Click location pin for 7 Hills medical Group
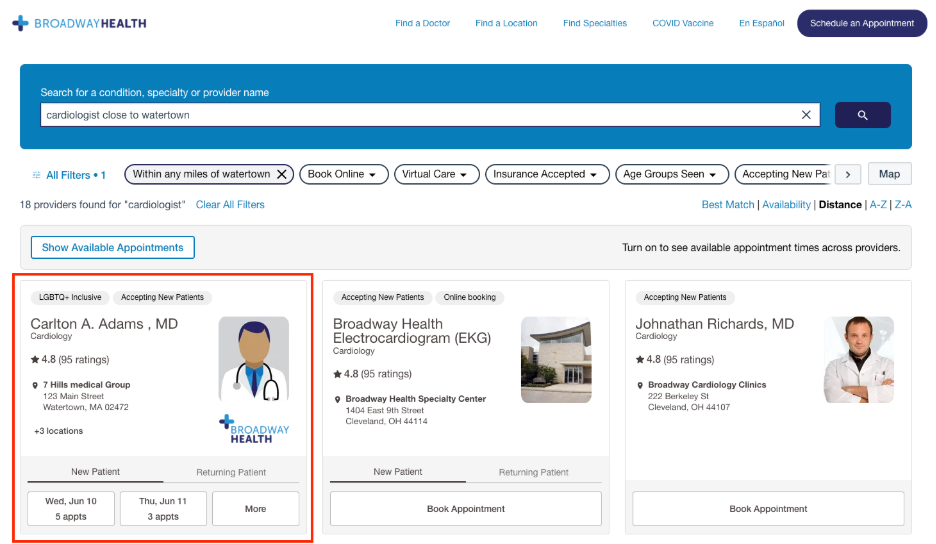Screen dimensions: 936x544 click(35, 385)
